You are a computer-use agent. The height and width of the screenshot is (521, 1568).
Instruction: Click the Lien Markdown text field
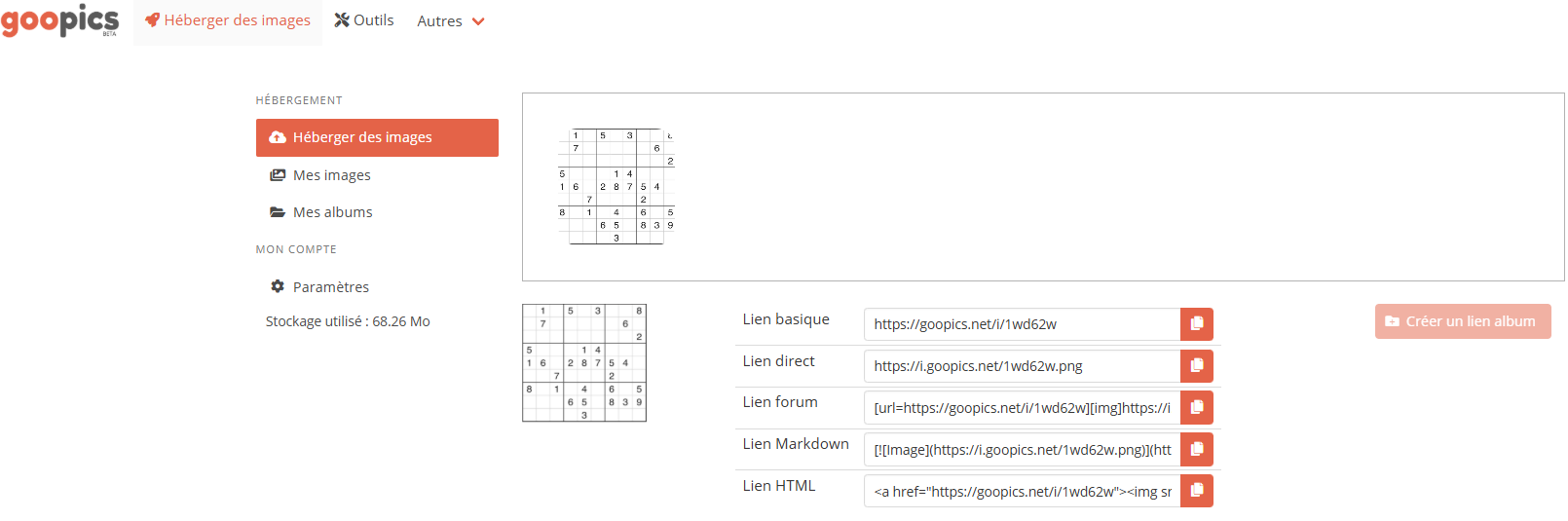(1022, 450)
